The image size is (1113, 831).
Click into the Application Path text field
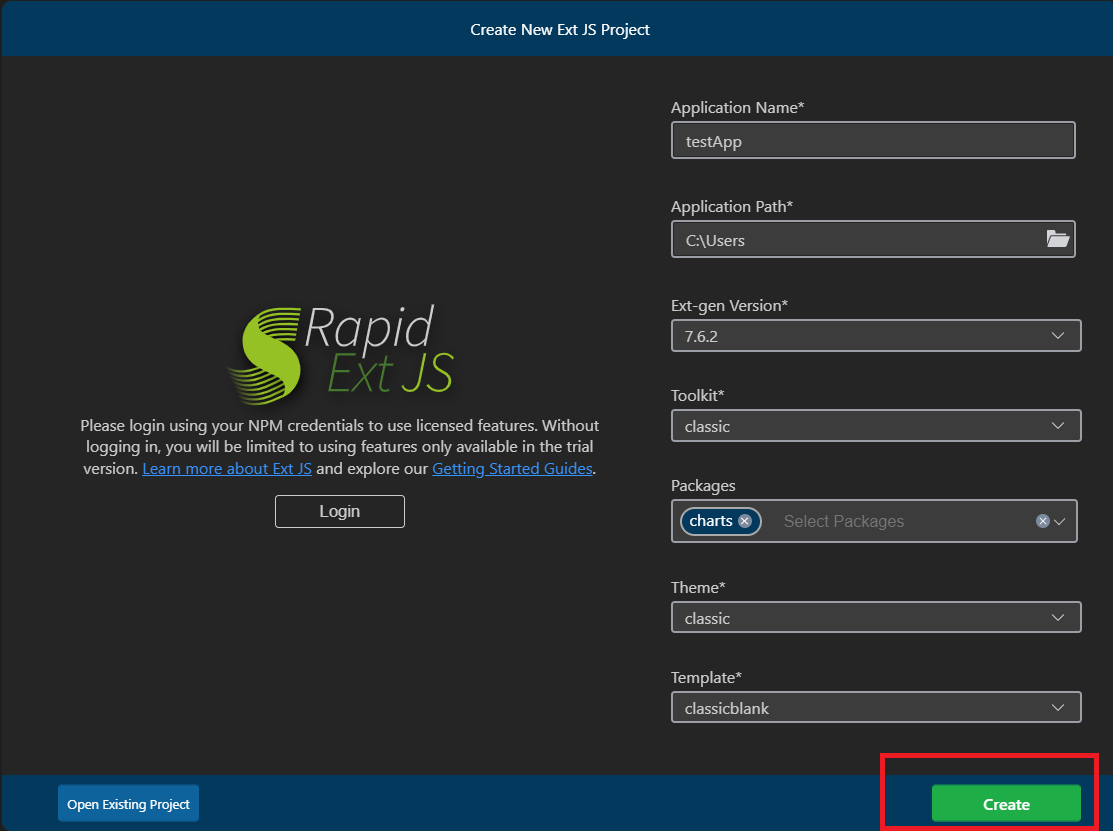855,240
